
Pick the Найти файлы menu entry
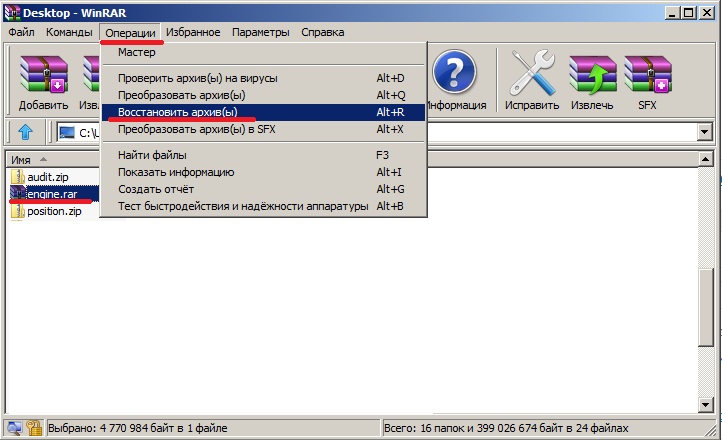point(152,155)
